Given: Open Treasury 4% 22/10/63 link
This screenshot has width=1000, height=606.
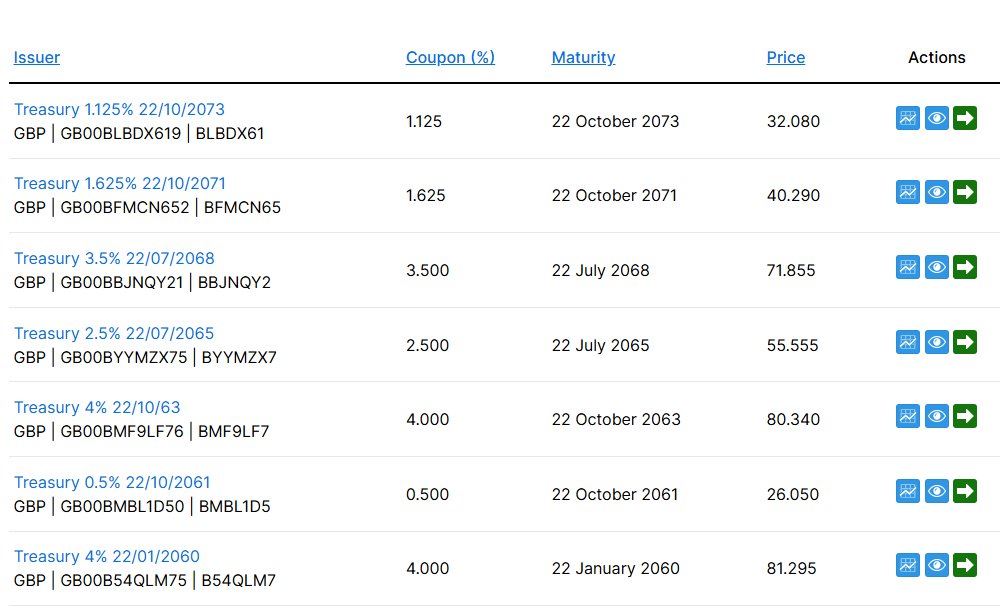Looking at the screenshot, I should [97, 408].
